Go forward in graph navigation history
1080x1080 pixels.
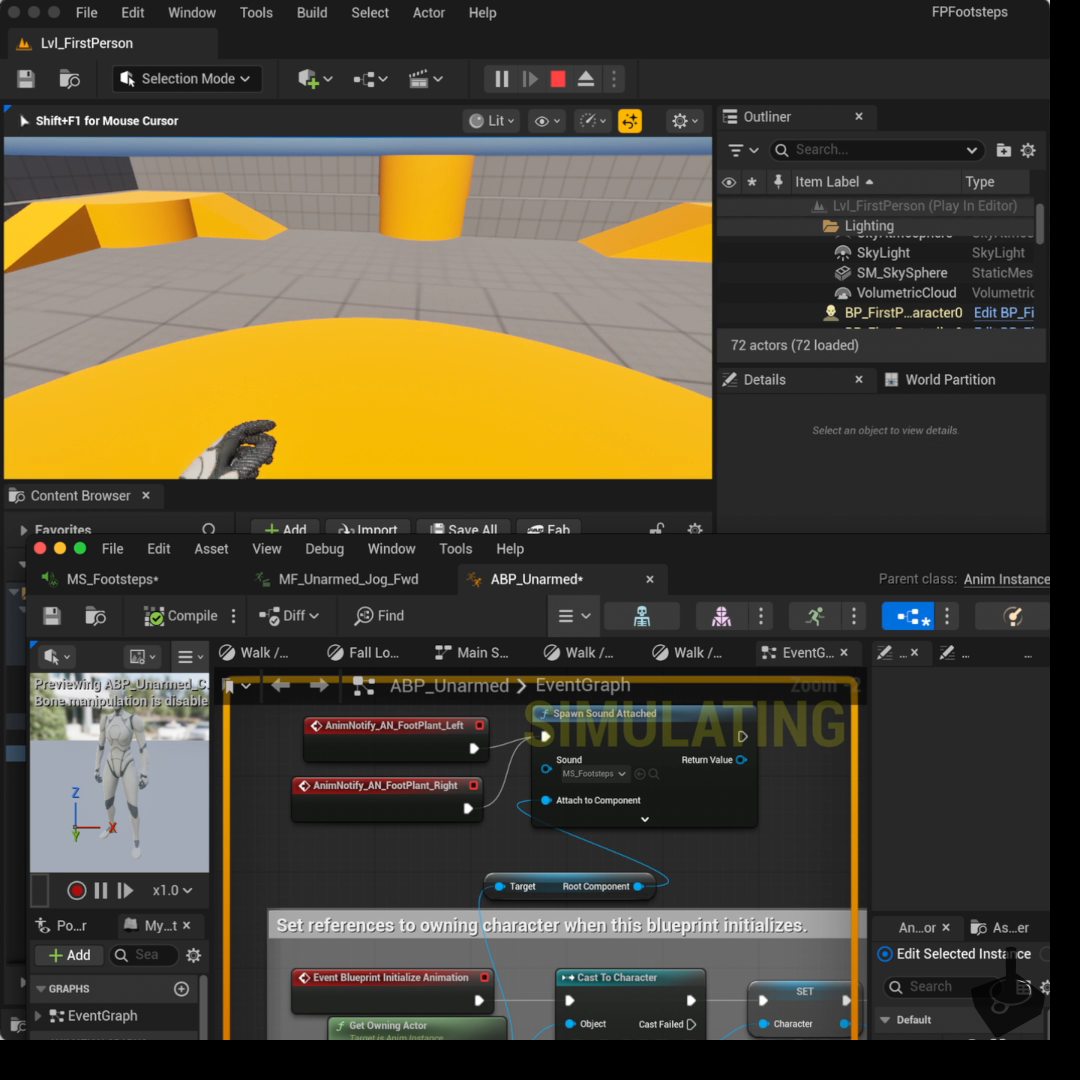click(319, 685)
